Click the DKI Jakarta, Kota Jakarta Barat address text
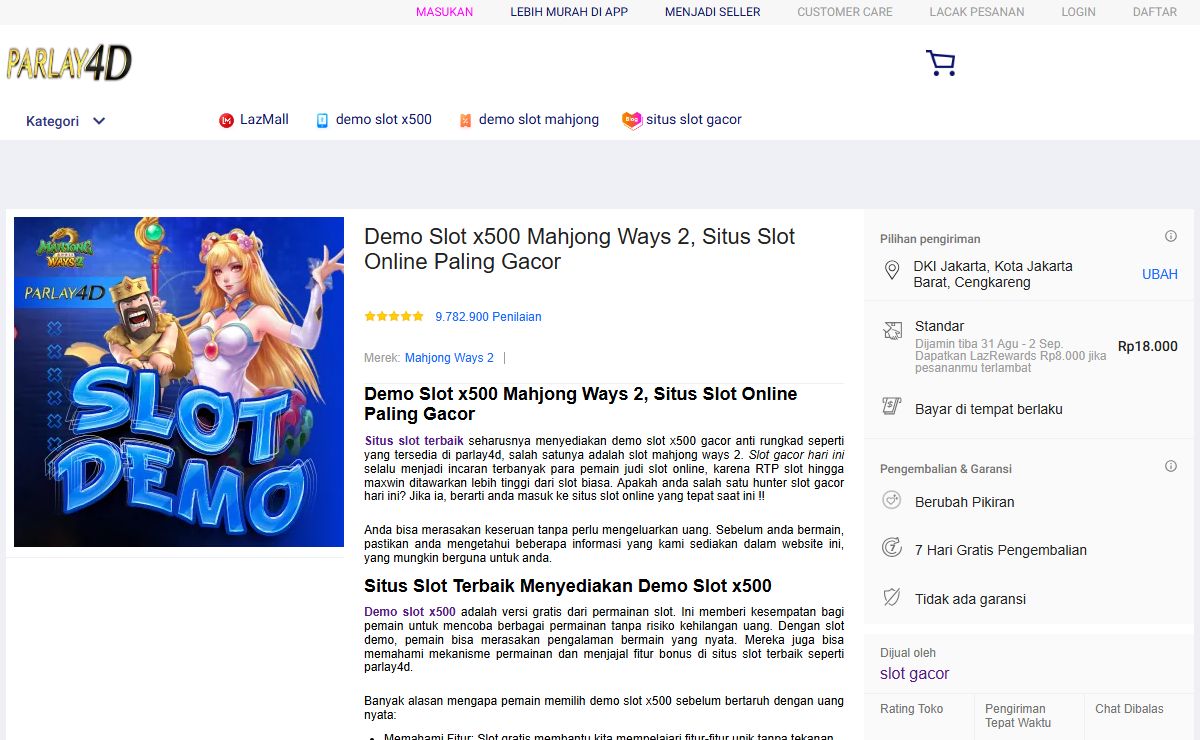The height and width of the screenshot is (740, 1200). [x=993, y=274]
